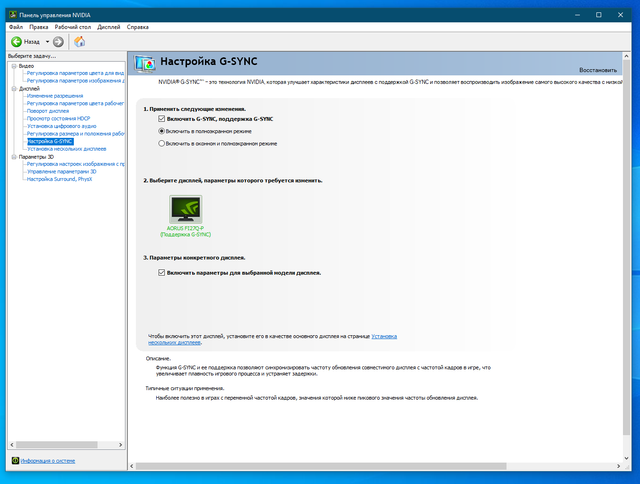The width and height of the screenshot is (640, 484).
Task: Select 'Регулировка настроек изображения с просмотром' item
Action: click(x=76, y=164)
